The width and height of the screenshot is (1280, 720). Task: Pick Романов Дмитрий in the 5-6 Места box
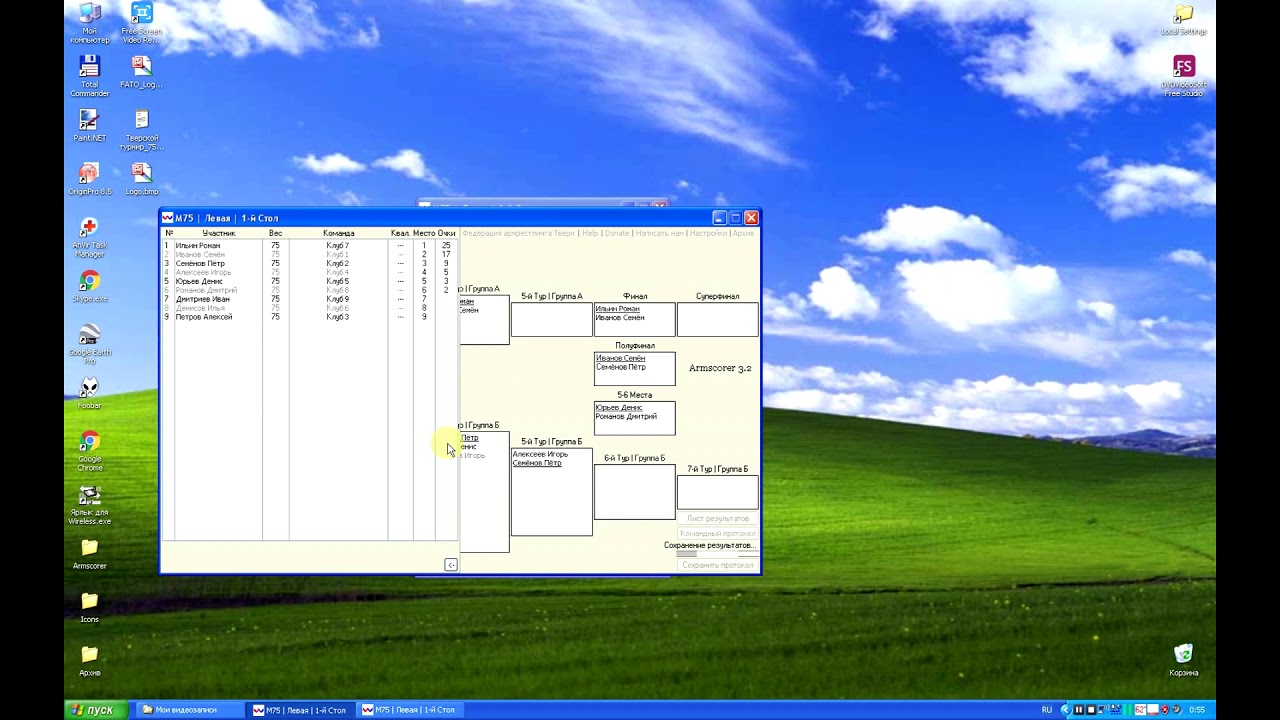[x=626, y=416]
